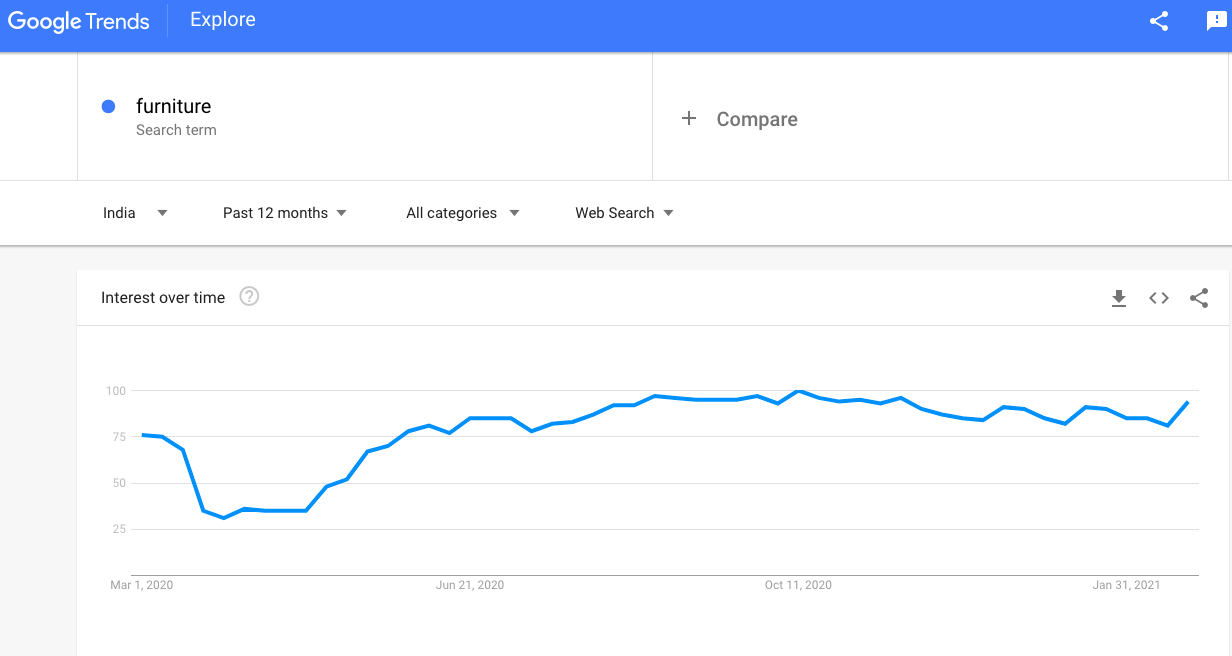Click the Mar 1, 2020 start point on the chart line
The height and width of the screenshot is (656, 1232).
coord(142,435)
